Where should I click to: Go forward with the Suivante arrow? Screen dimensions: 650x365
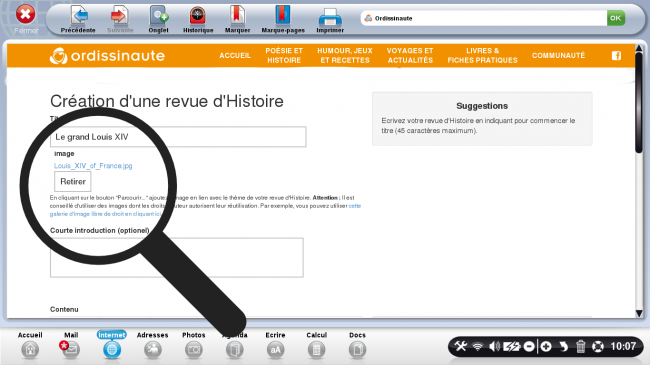click(120, 19)
